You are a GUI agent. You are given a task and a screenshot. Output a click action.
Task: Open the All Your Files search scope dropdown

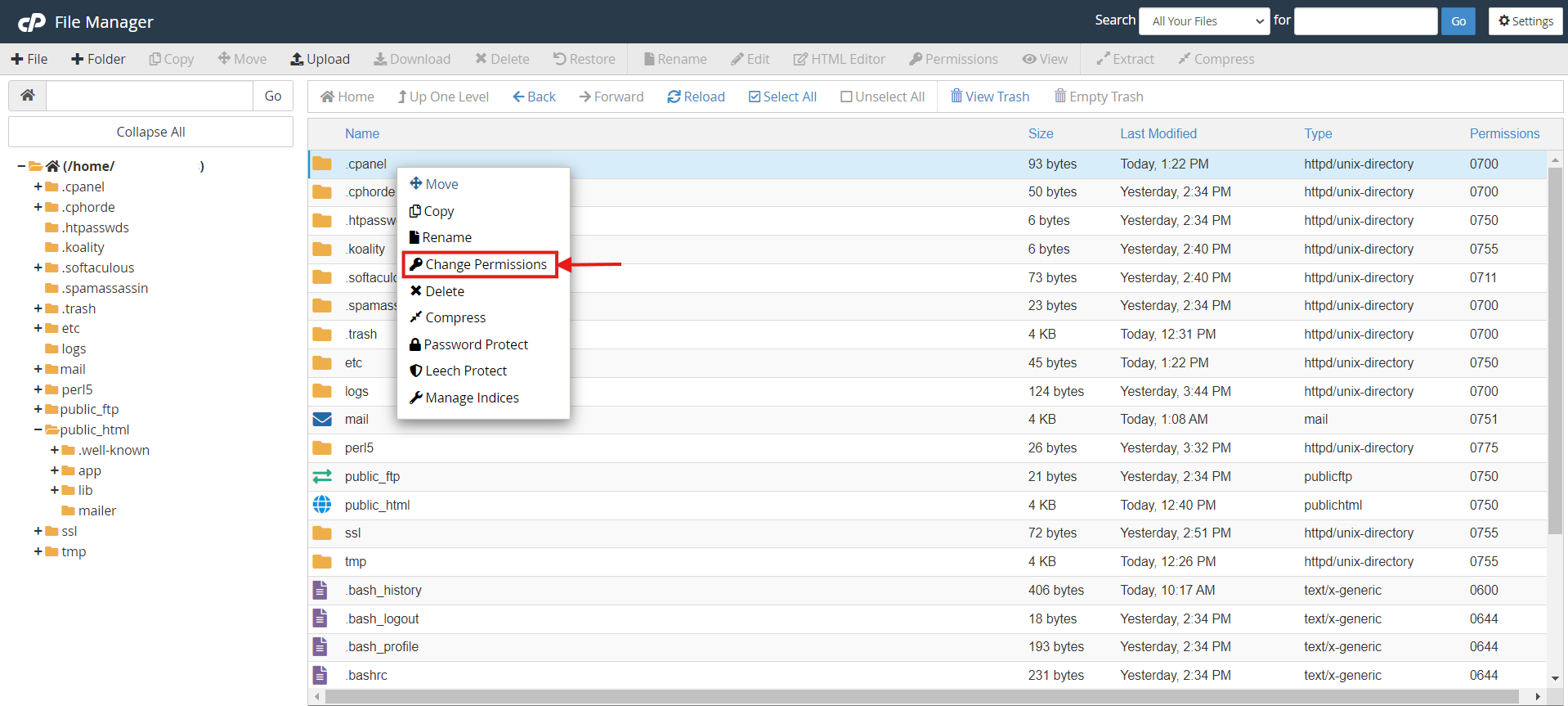tap(1205, 21)
